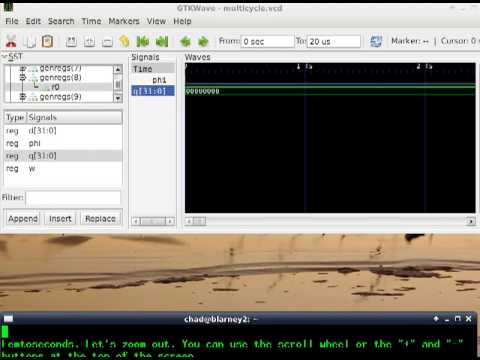The image size is (480, 360).
Task: Click the yellow Zoom Undo icon
Action: [x=124, y=41]
